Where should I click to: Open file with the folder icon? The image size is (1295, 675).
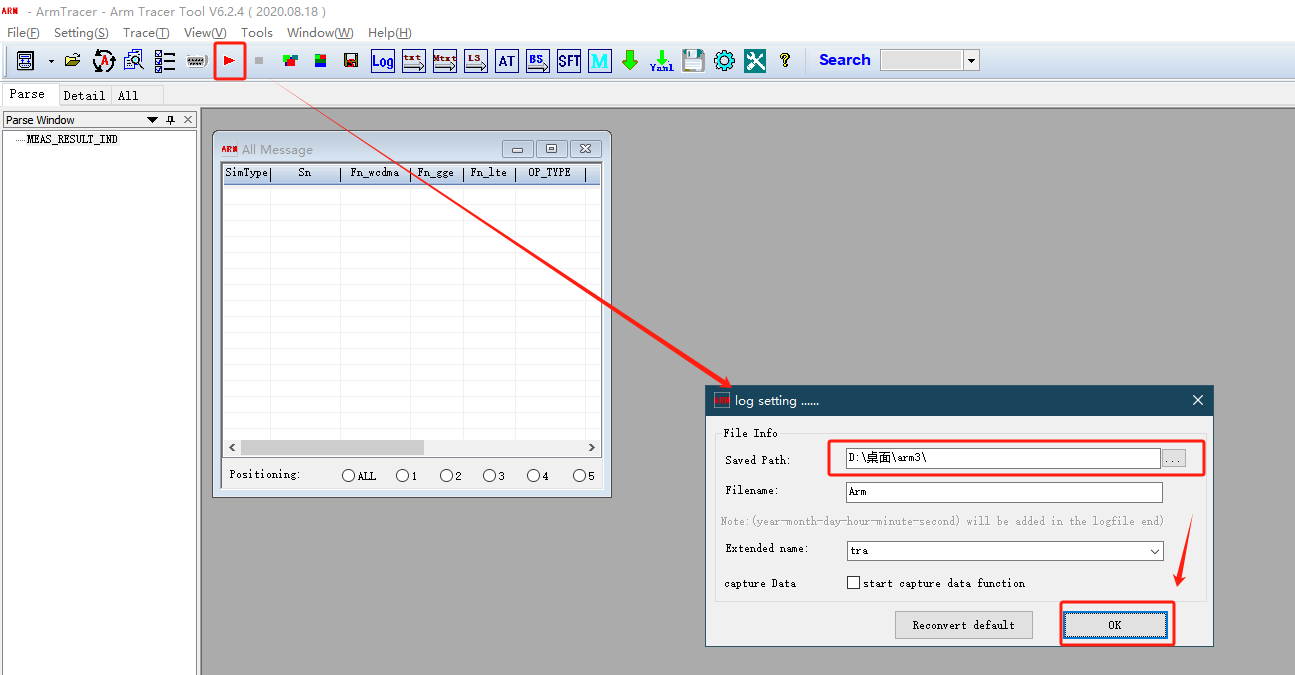coord(72,61)
